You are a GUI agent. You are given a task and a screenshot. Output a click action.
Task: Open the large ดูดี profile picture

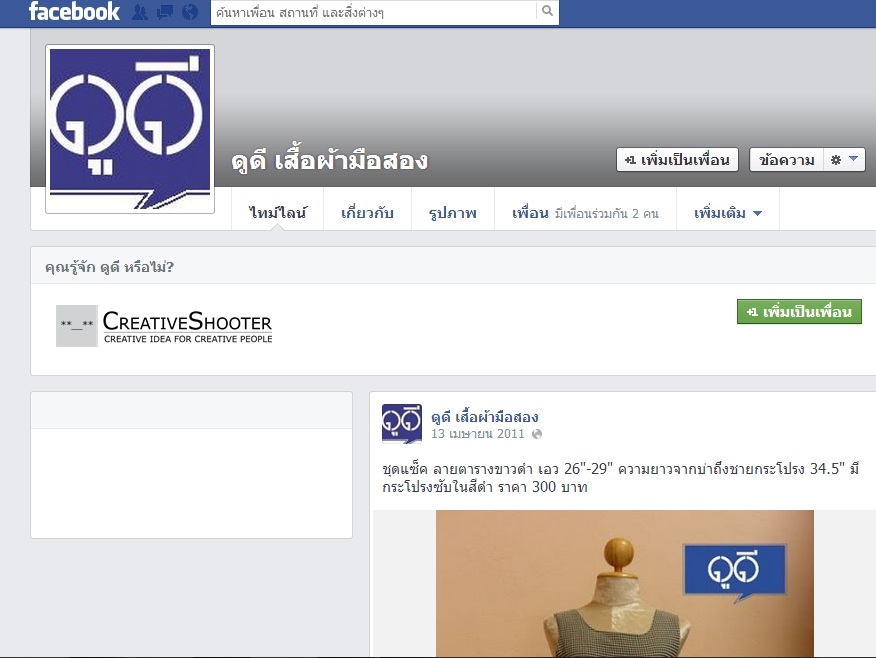(130, 129)
